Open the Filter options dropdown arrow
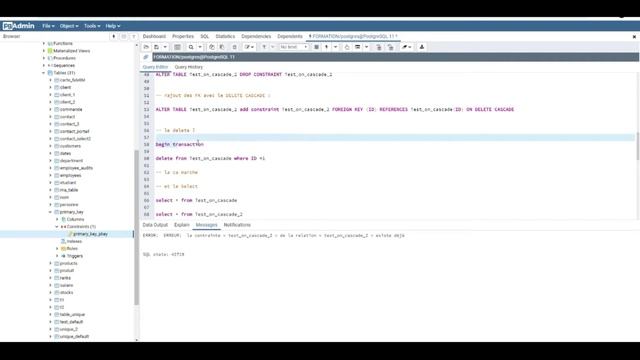640x360 pixels. (x=273, y=47)
